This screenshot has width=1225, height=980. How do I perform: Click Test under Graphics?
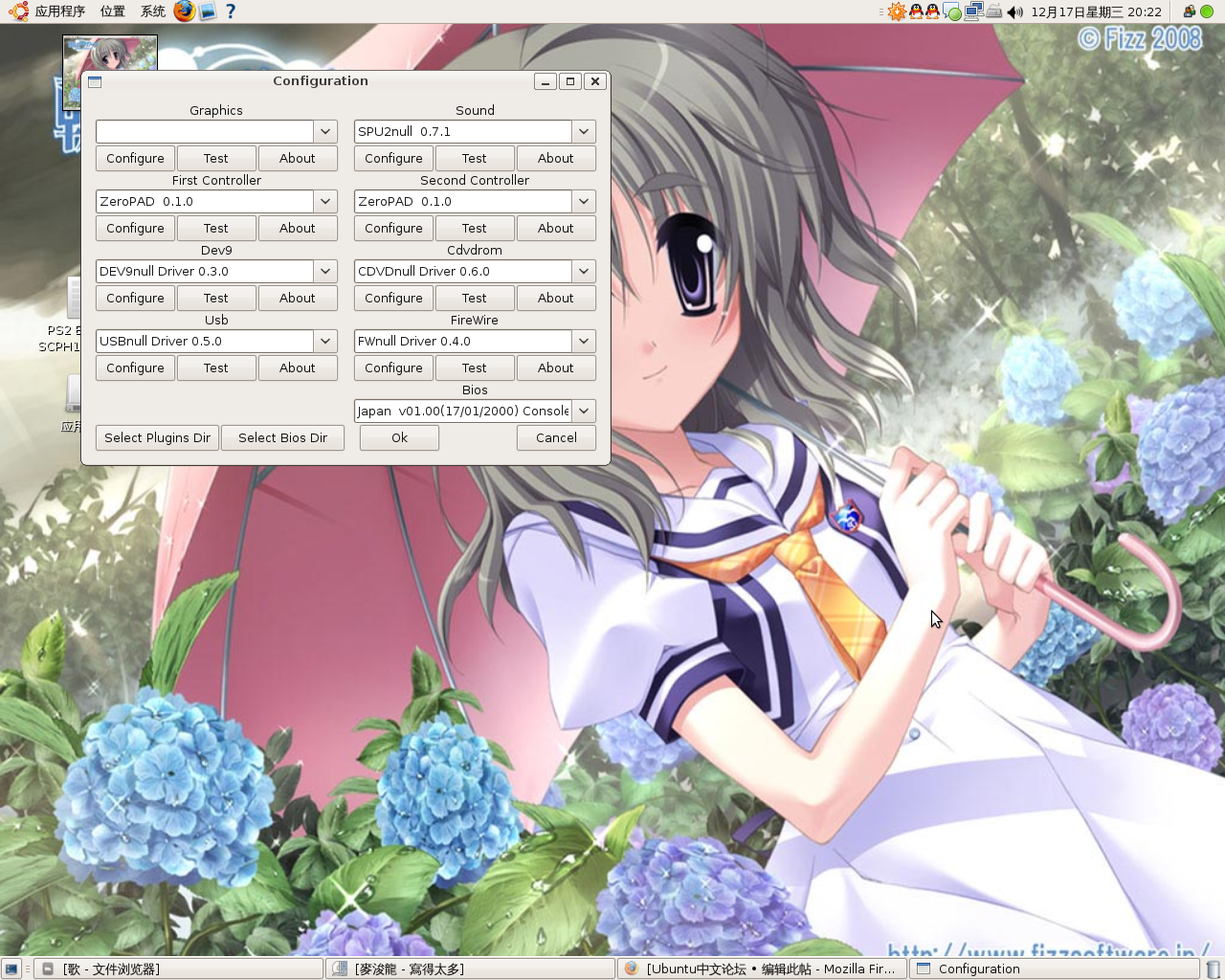click(216, 158)
